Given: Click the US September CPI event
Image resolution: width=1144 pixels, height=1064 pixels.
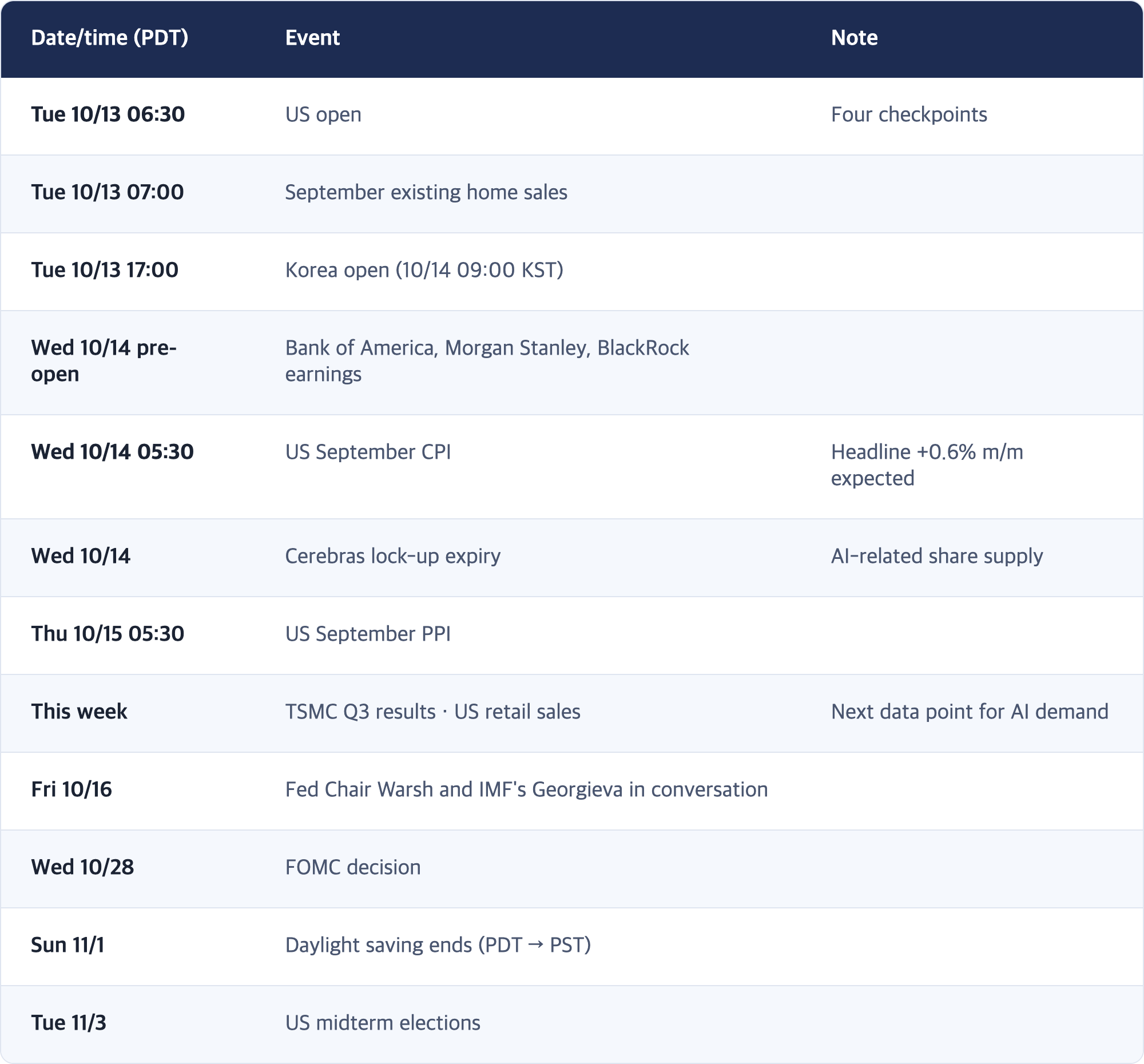Looking at the screenshot, I should [368, 452].
